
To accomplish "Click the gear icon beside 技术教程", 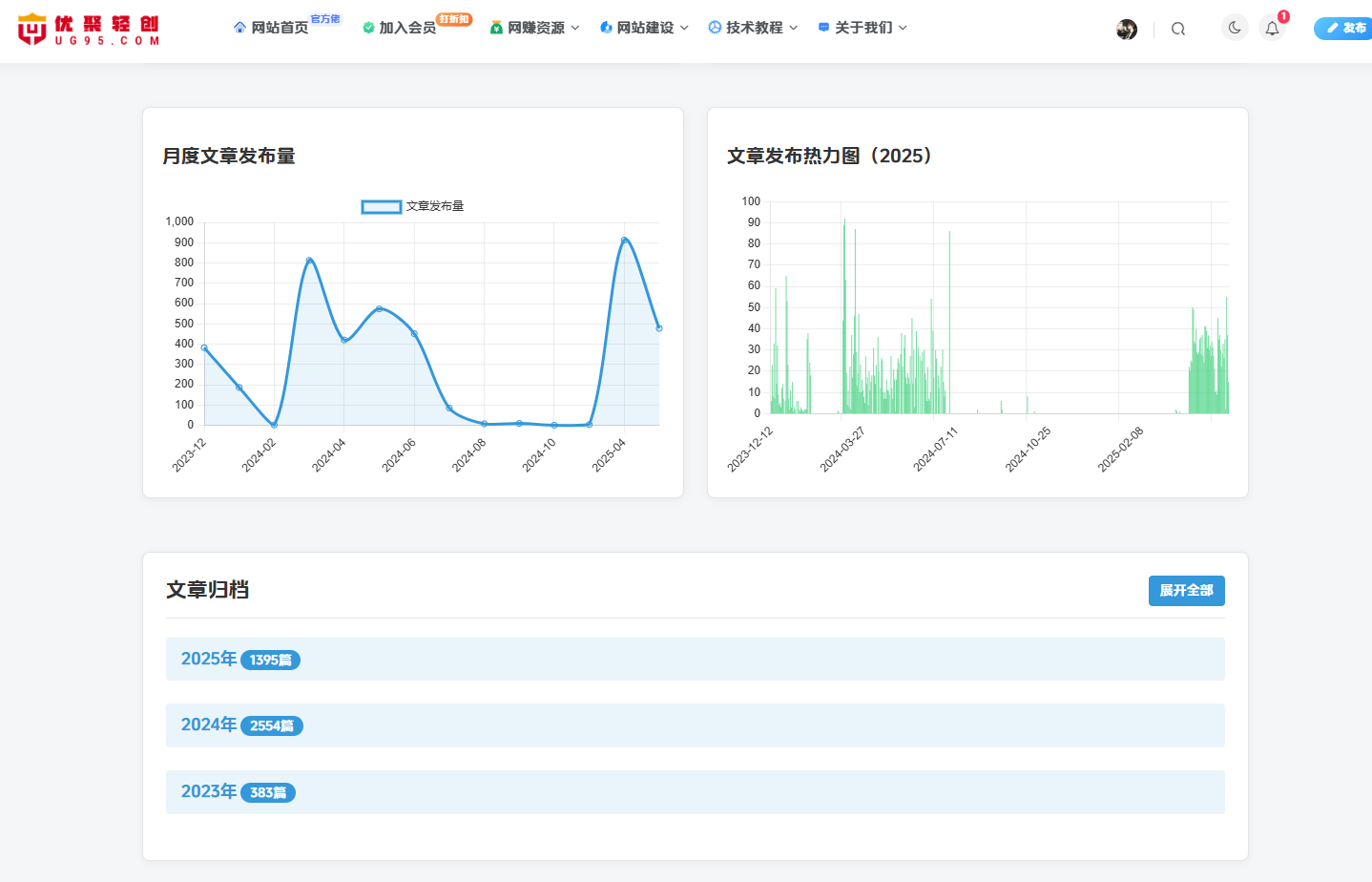I will [x=715, y=28].
